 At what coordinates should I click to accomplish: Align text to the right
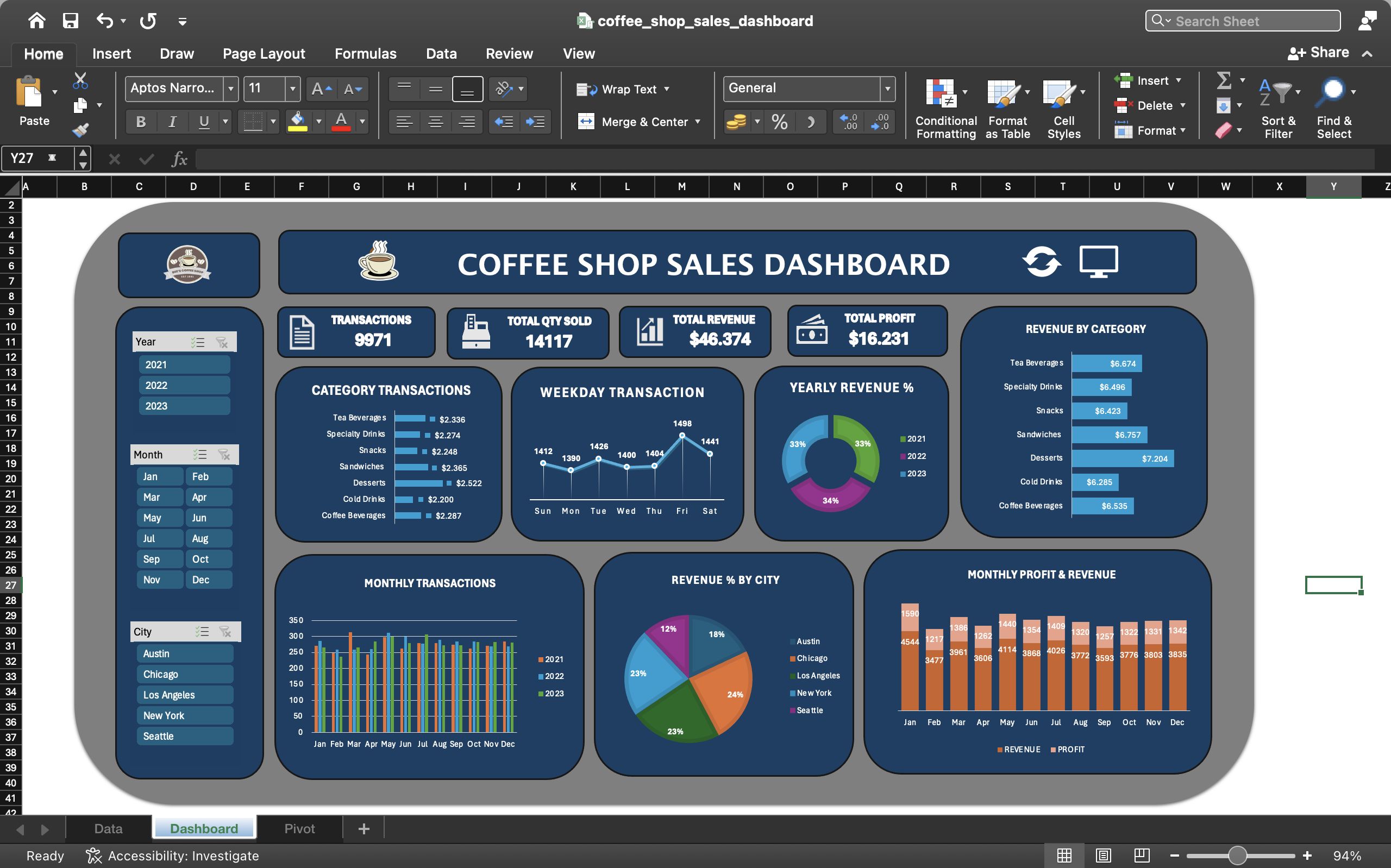click(x=467, y=122)
